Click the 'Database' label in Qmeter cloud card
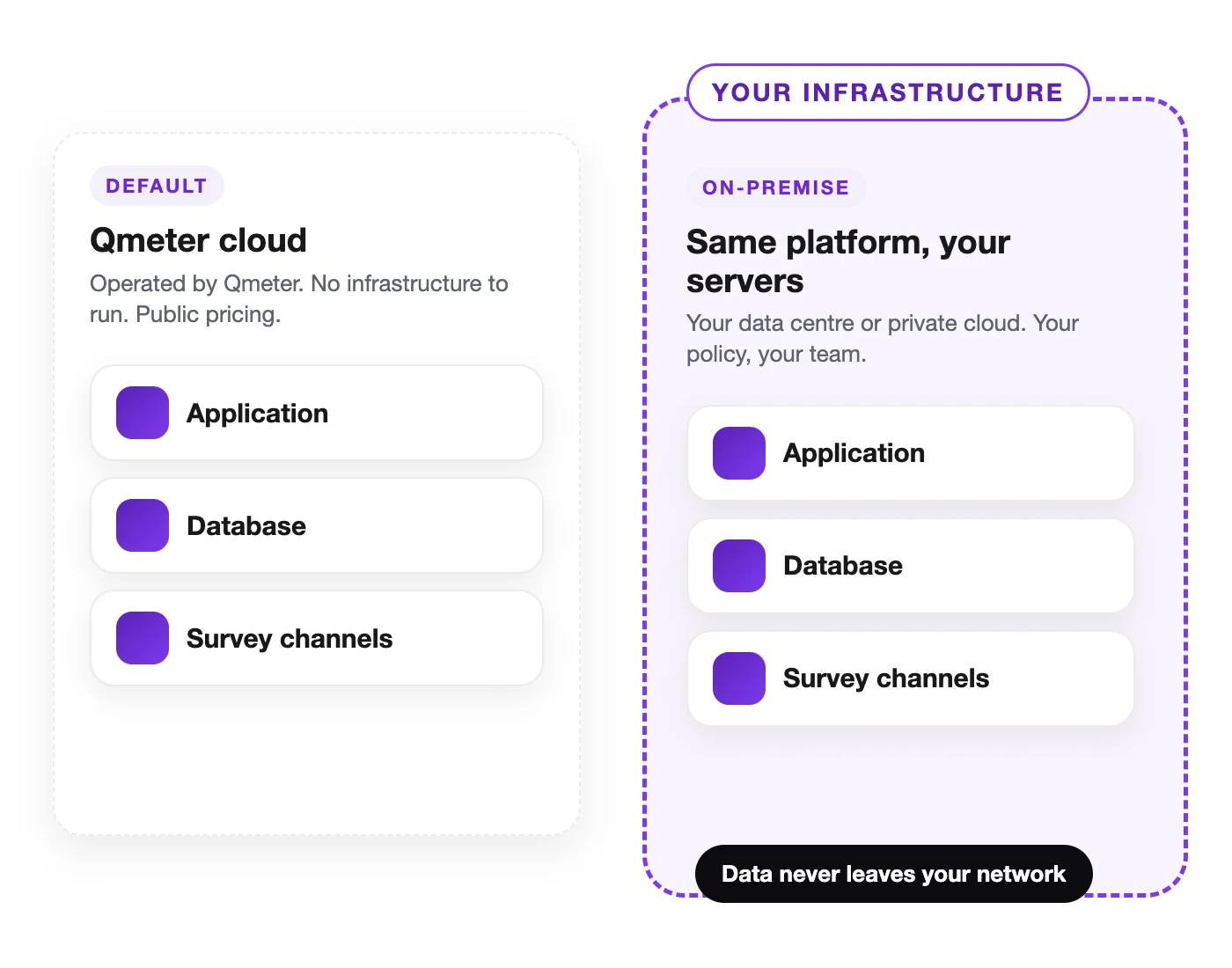The width and height of the screenshot is (1232, 968). click(x=246, y=526)
